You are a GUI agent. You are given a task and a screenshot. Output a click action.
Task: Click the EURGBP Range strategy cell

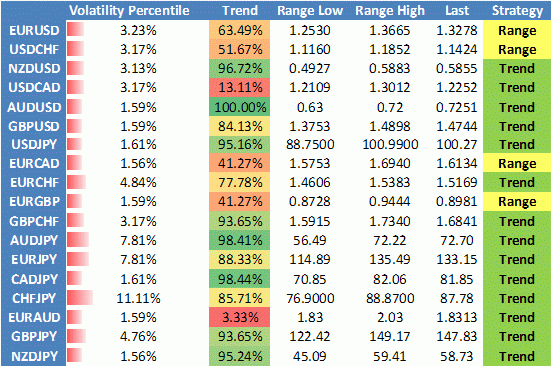[517, 202]
